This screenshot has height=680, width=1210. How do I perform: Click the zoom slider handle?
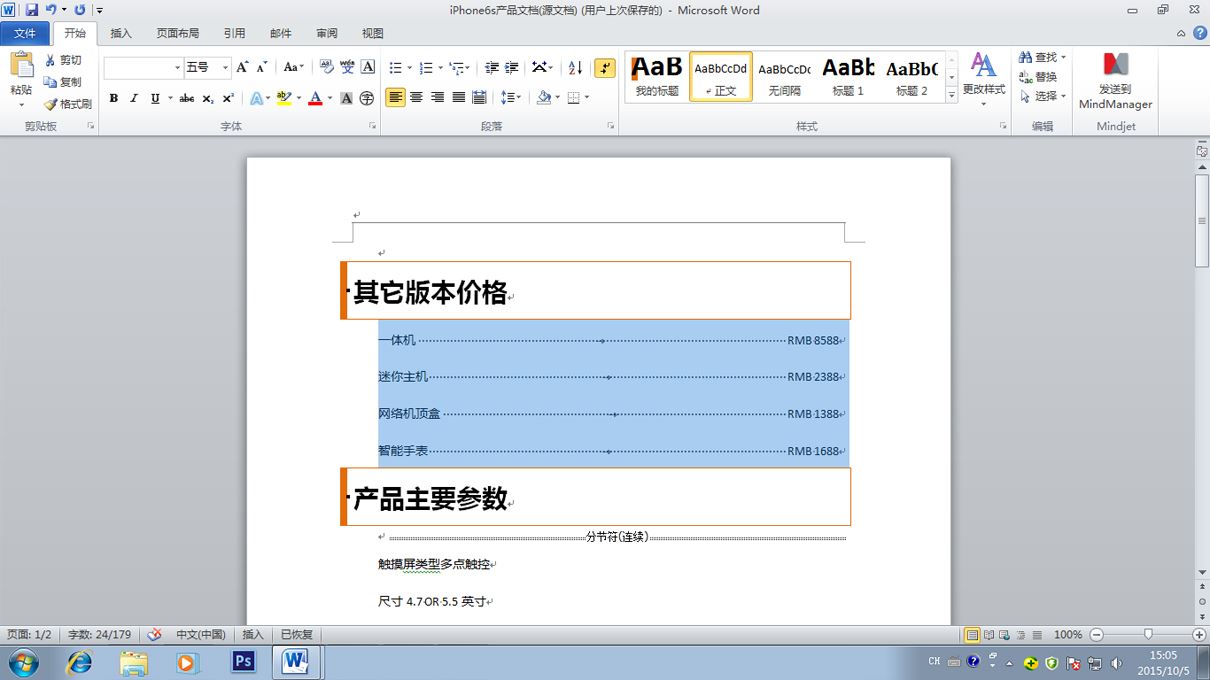point(1148,635)
